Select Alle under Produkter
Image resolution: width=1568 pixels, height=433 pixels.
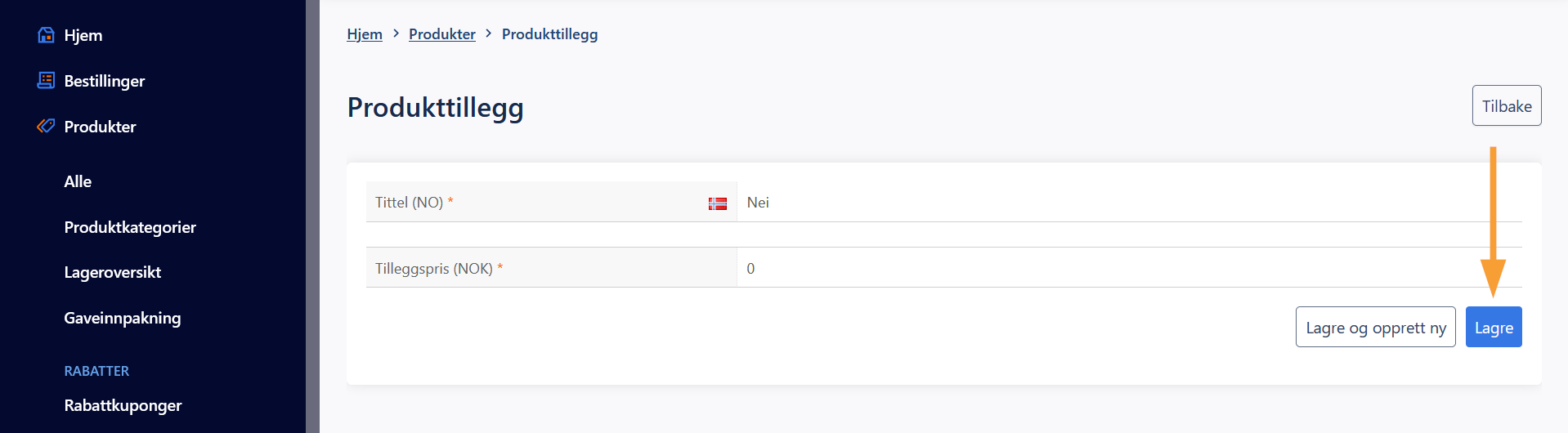[78, 181]
